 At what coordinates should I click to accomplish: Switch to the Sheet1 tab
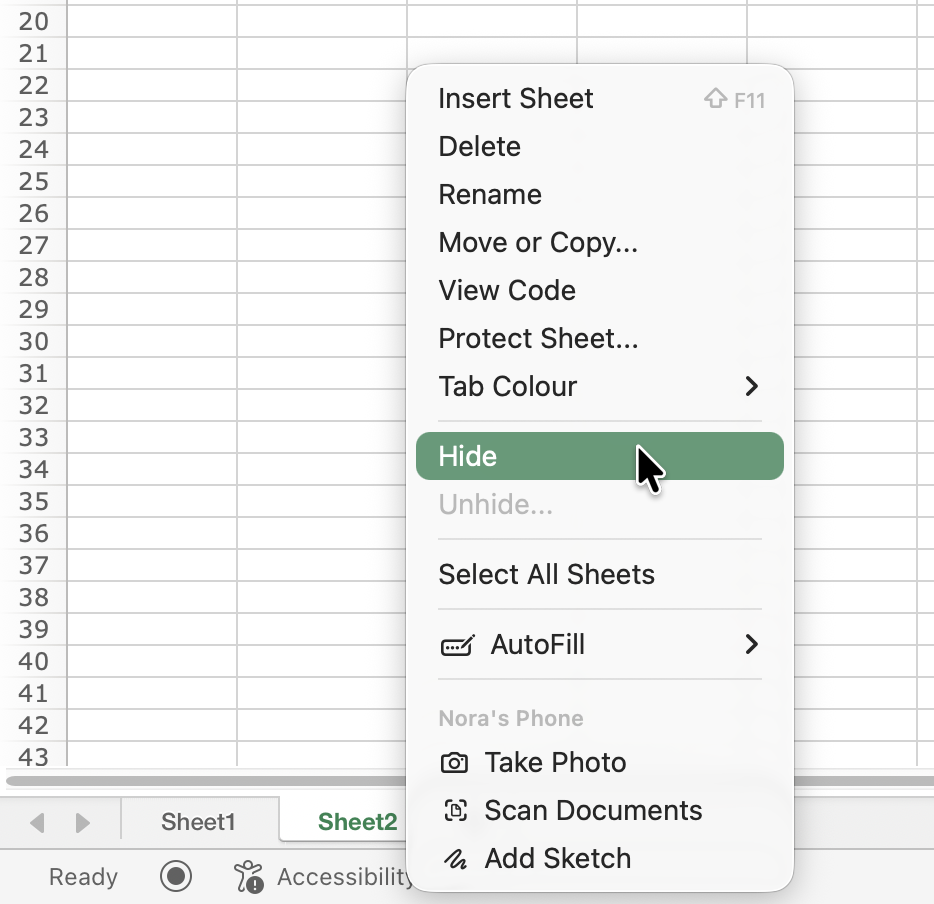click(198, 822)
